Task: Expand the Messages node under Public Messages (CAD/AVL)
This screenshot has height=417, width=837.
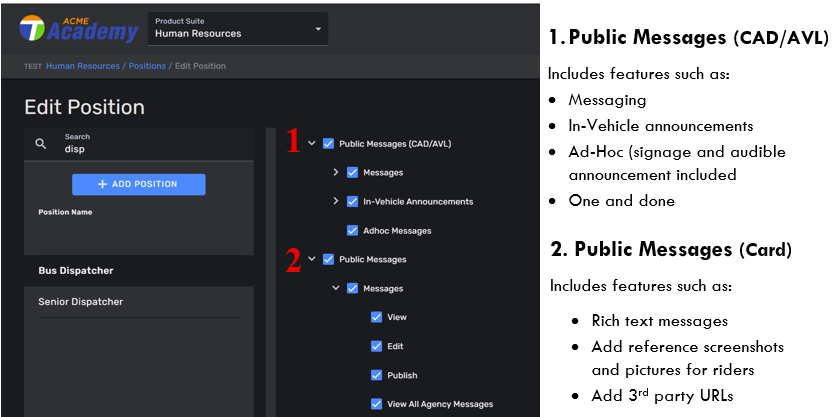Action: [x=336, y=172]
